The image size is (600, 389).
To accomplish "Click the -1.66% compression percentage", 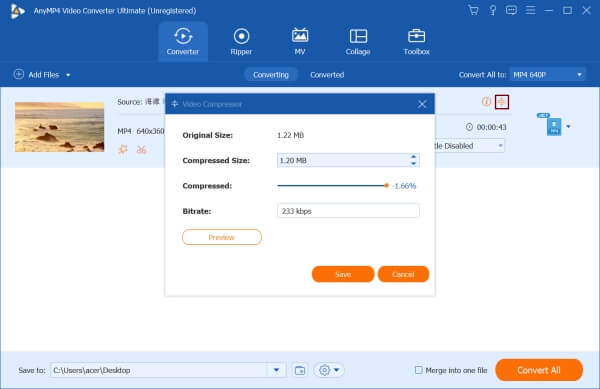I will coord(404,186).
